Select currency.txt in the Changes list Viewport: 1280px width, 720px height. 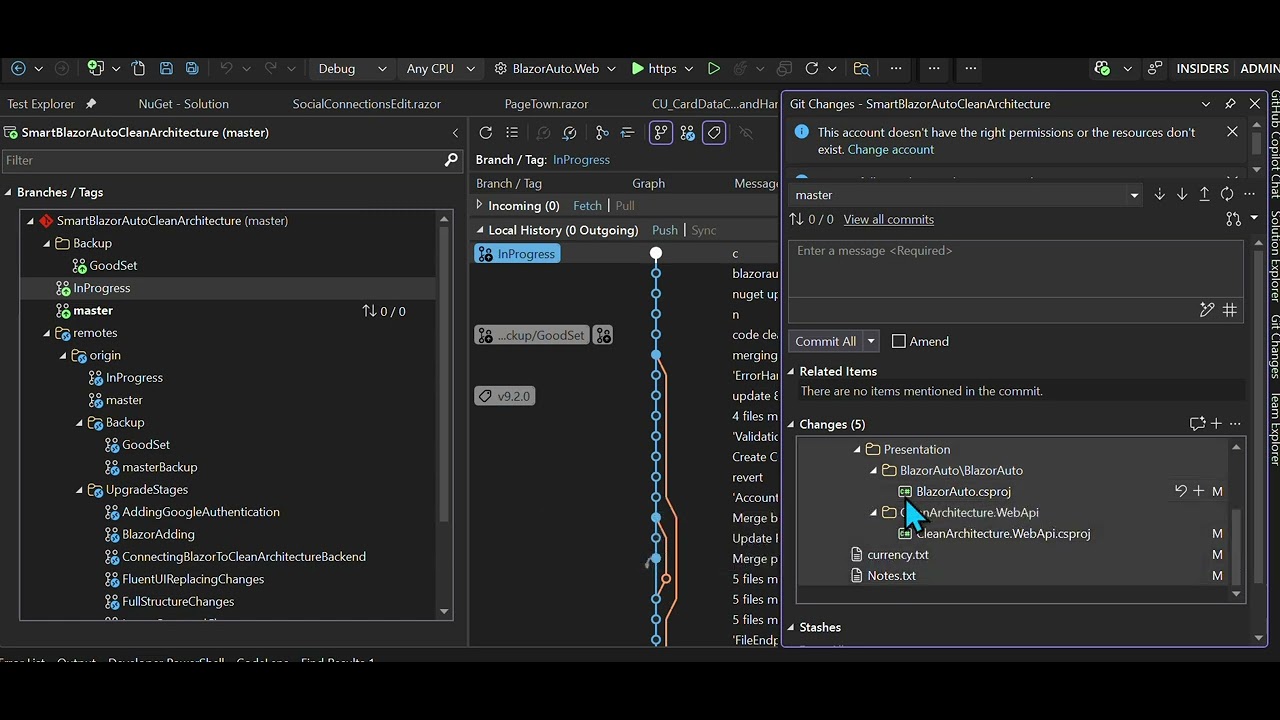pyautogui.click(x=898, y=554)
